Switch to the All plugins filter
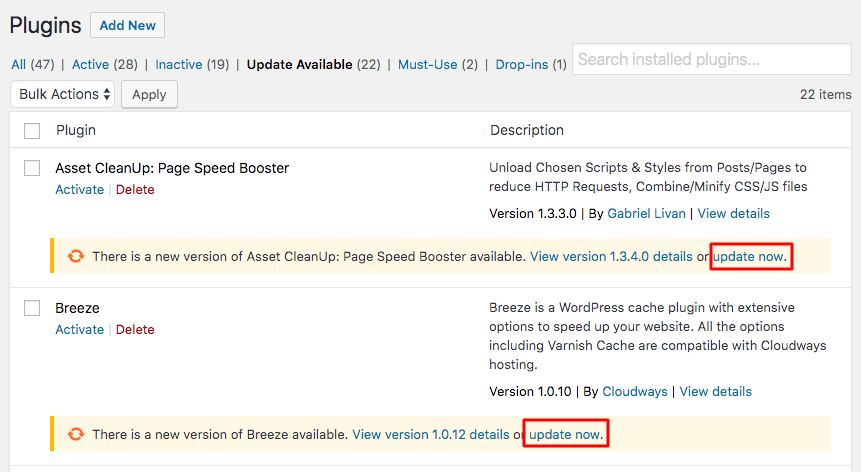Viewport: 861px width, 472px height. (19, 64)
